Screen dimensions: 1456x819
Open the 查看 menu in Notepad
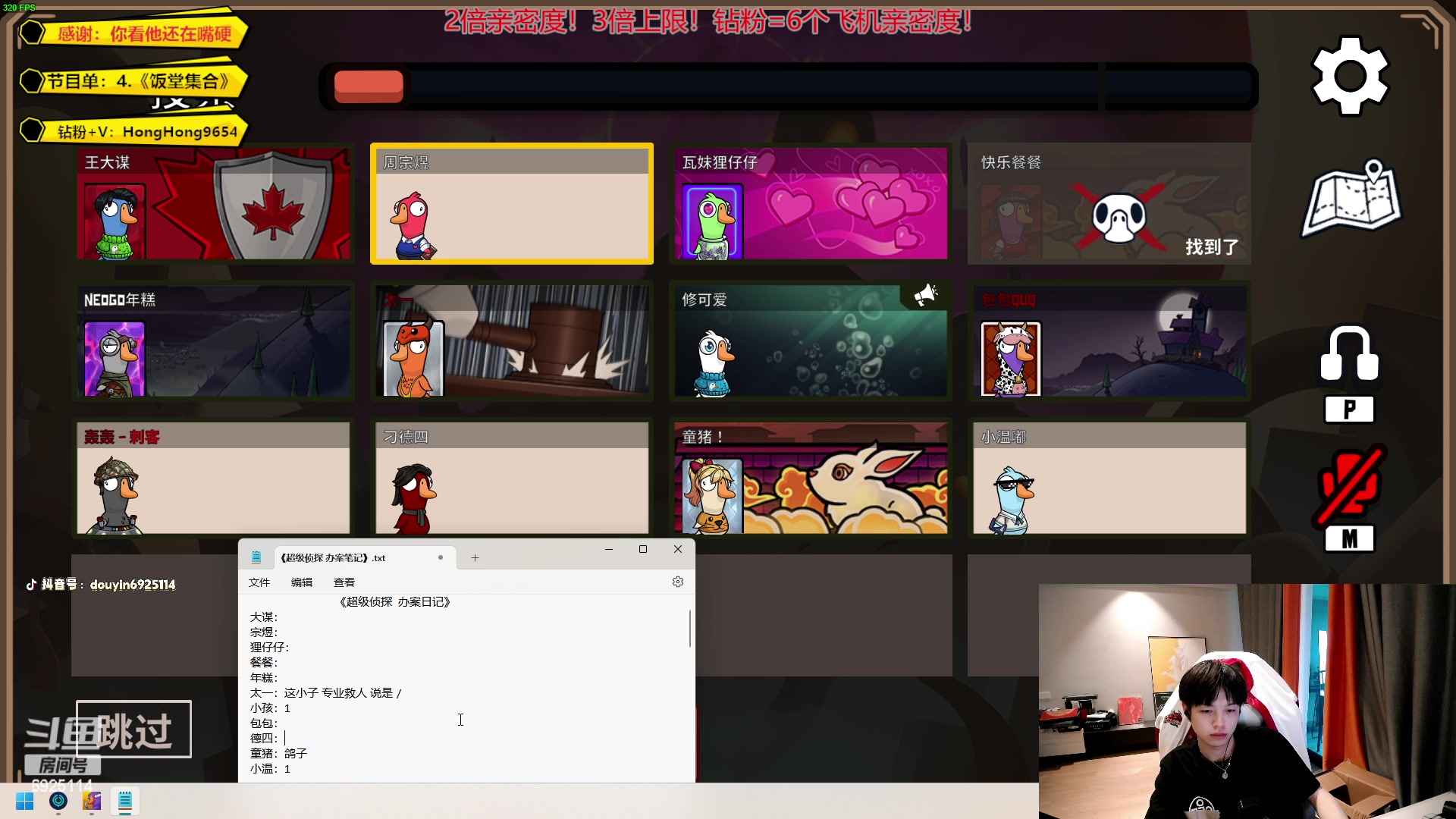(x=344, y=582)
